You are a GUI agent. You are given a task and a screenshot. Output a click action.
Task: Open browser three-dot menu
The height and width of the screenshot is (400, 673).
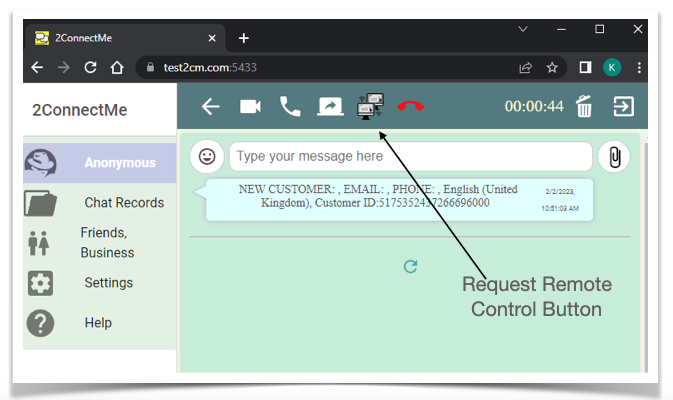pyautogui.click(x=639, y=67)
